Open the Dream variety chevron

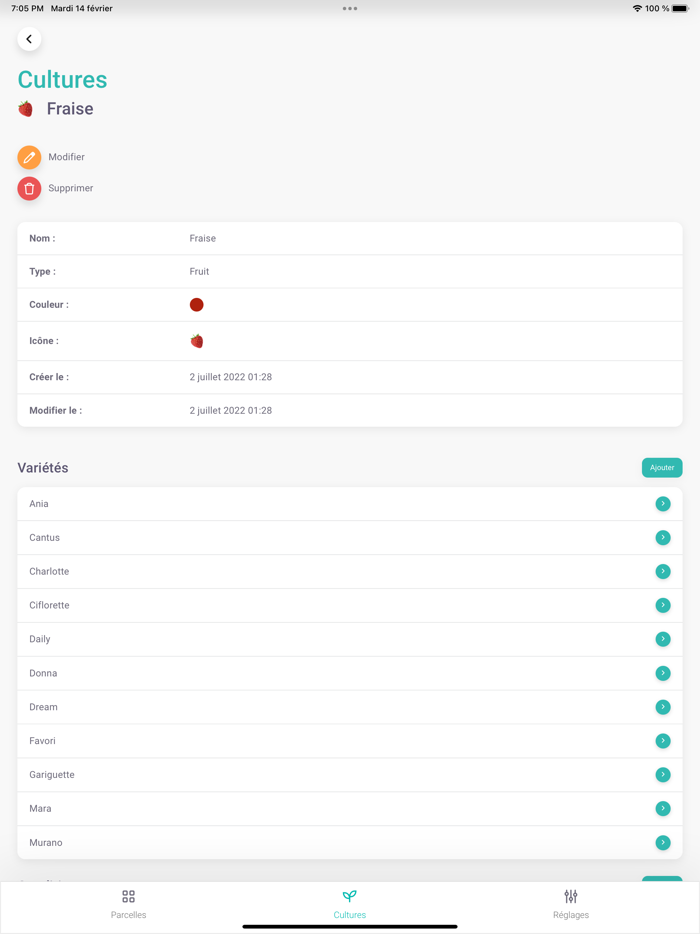pos(663,707)
